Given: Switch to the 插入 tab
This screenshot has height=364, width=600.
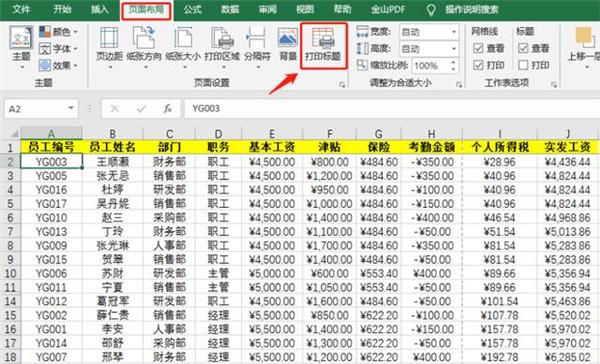Looking at the screenshot, I should tap(99, 9).
